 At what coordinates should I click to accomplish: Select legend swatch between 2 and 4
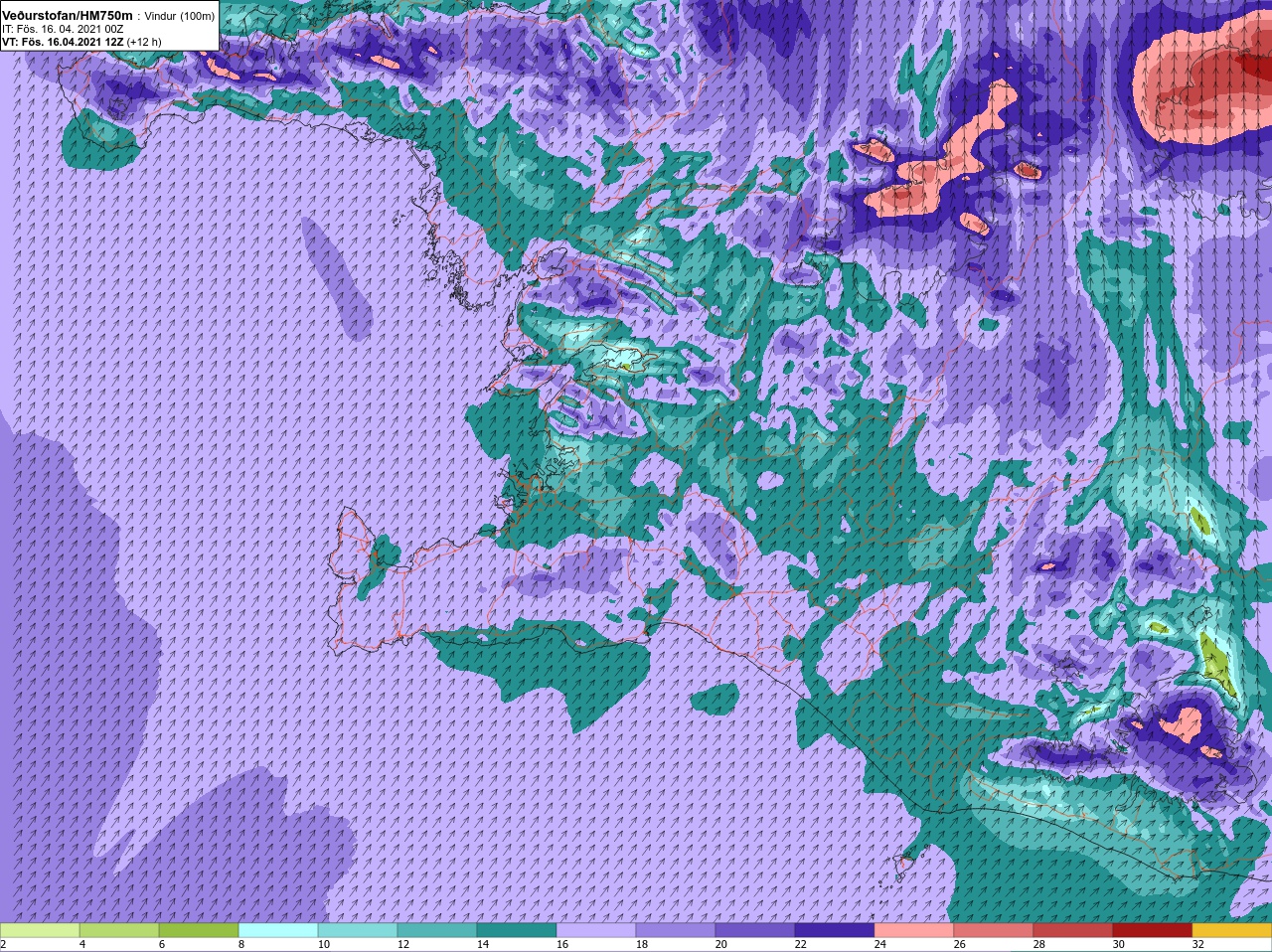[x=40, y=930]
